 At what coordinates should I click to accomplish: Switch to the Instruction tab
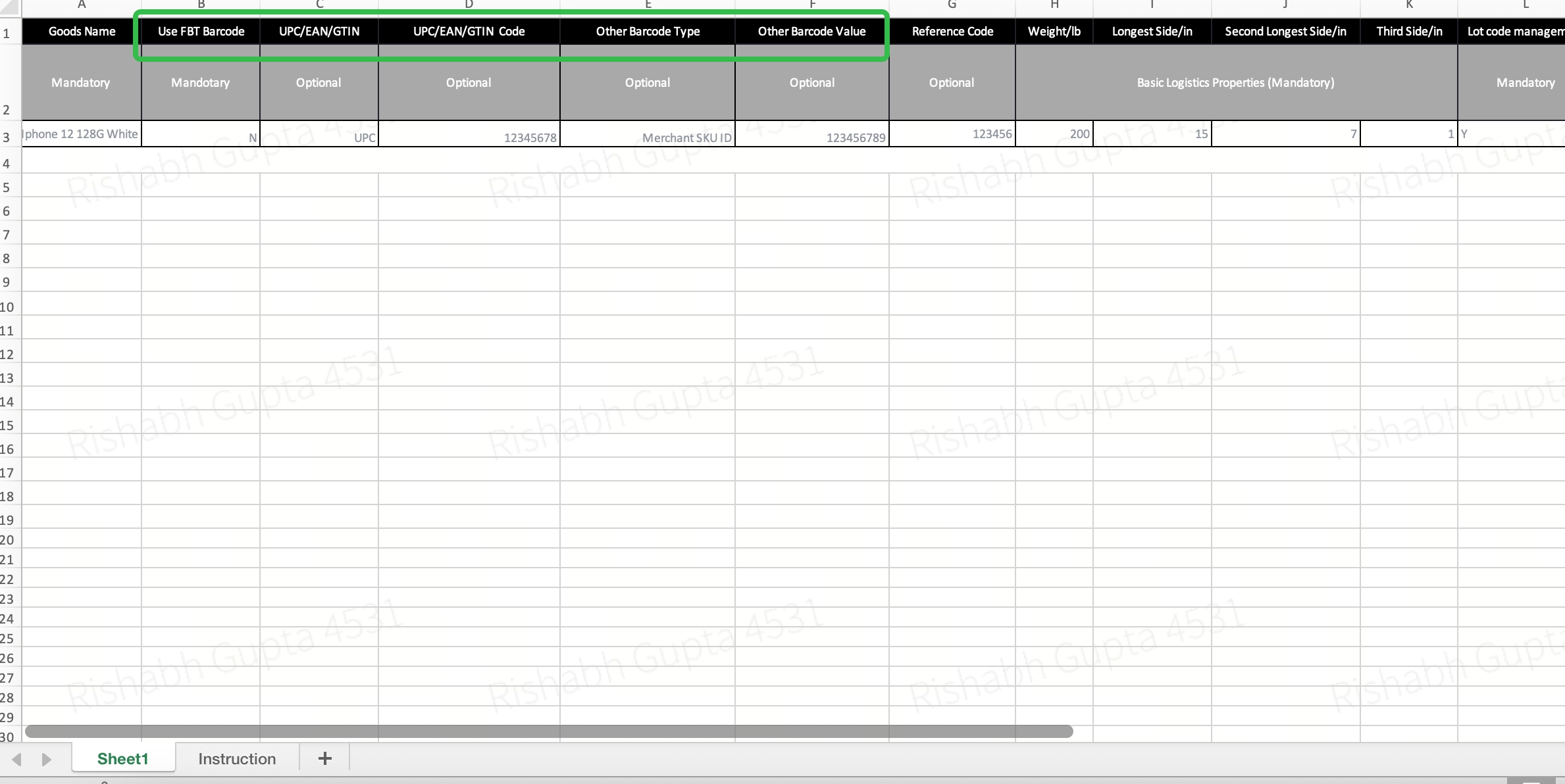(x=237, y=759)
